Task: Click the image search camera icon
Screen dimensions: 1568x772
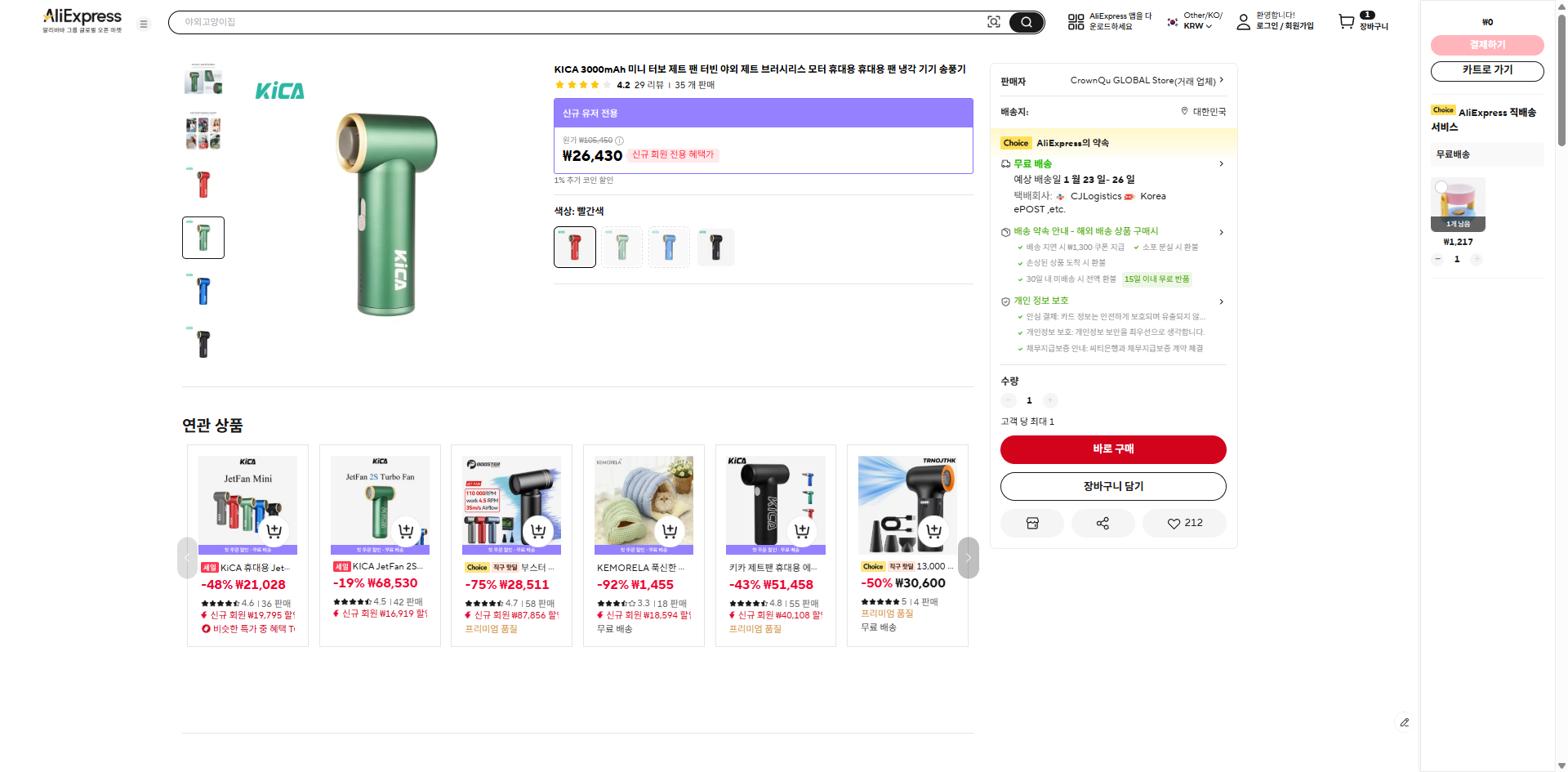Action: tap(993, 22)
